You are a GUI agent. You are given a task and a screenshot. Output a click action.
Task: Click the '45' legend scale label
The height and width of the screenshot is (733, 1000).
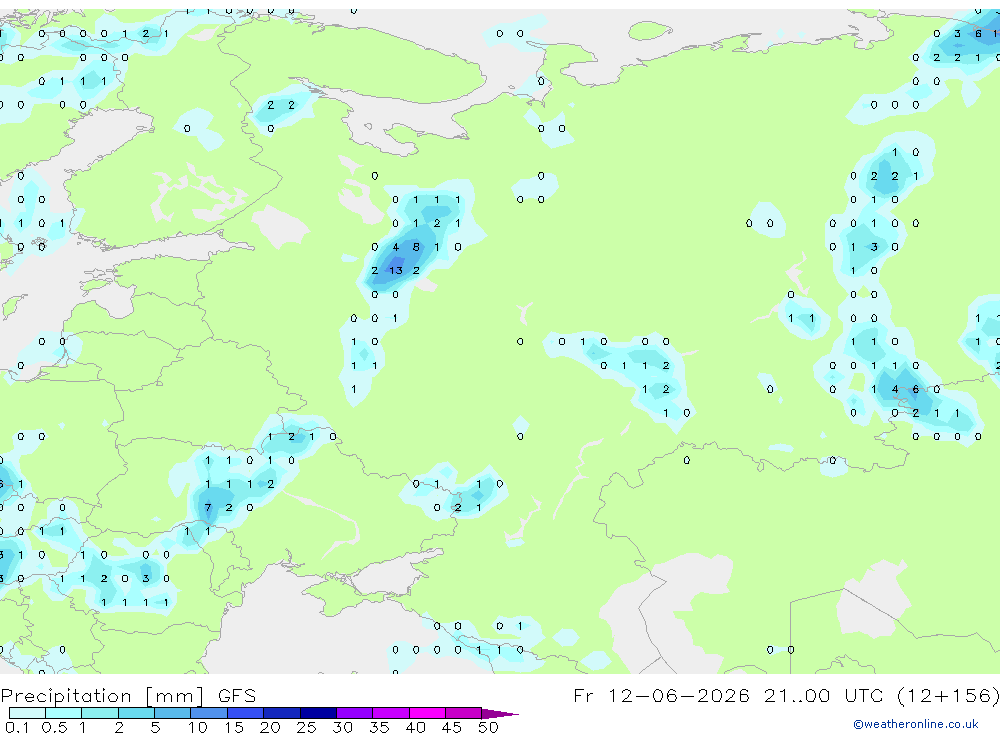pyautogui.click(x=452, y=727)
